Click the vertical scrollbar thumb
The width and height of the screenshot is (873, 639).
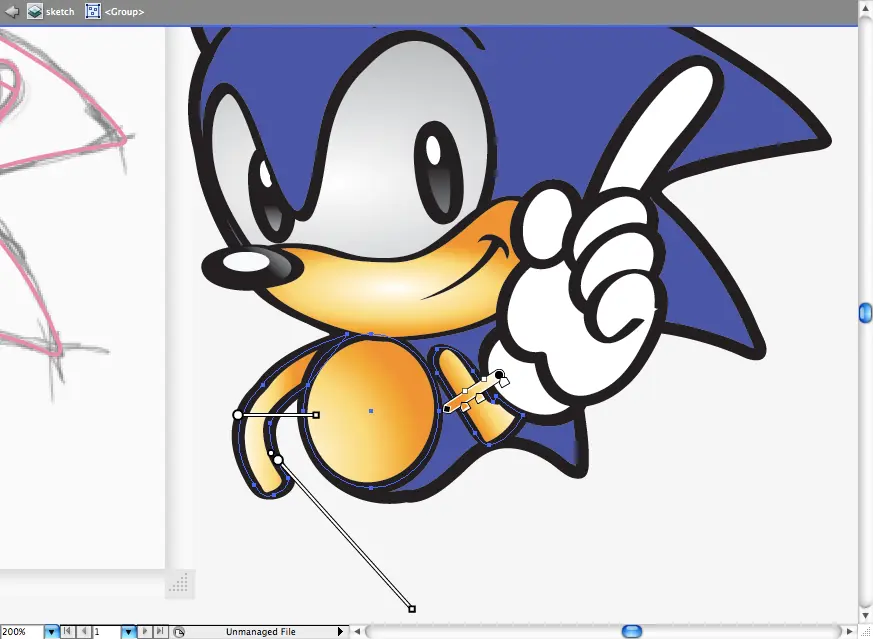pyautogui.click(x=865, y=313)
